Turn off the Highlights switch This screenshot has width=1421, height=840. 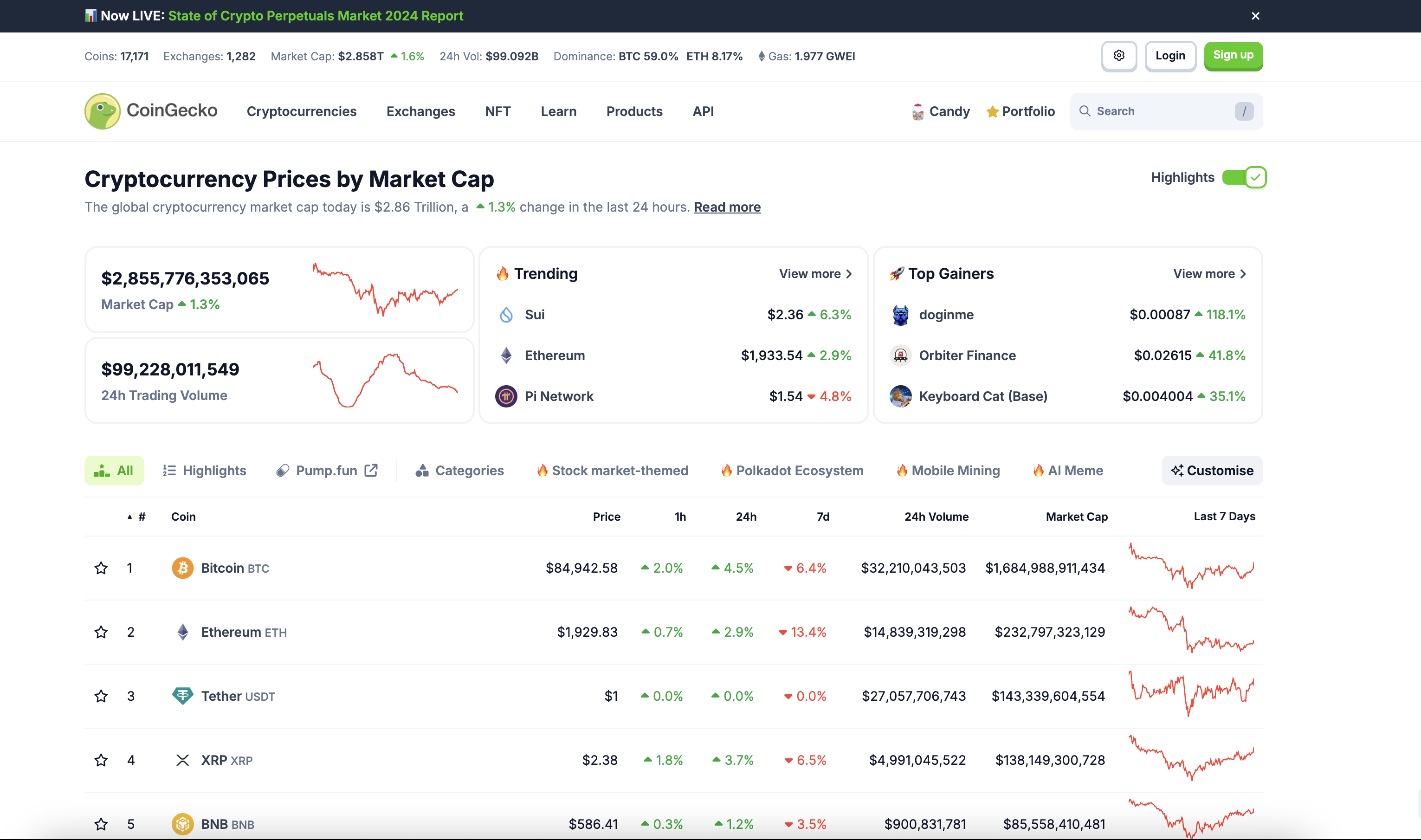point(1244,177)
